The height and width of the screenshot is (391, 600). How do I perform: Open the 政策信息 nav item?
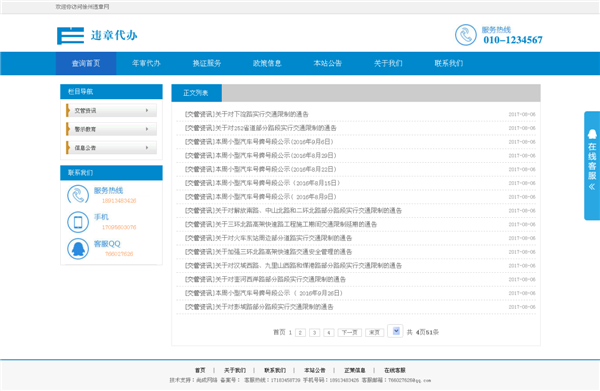267,63
